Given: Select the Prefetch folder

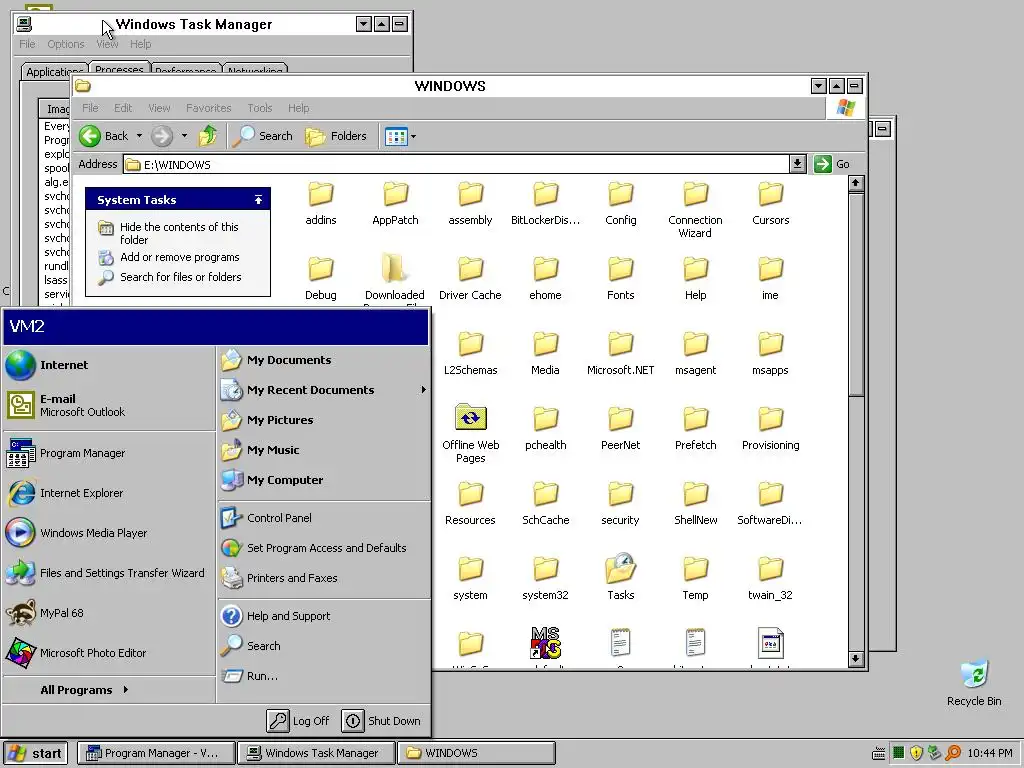Looking at the screenshot, I should point(696,428).
